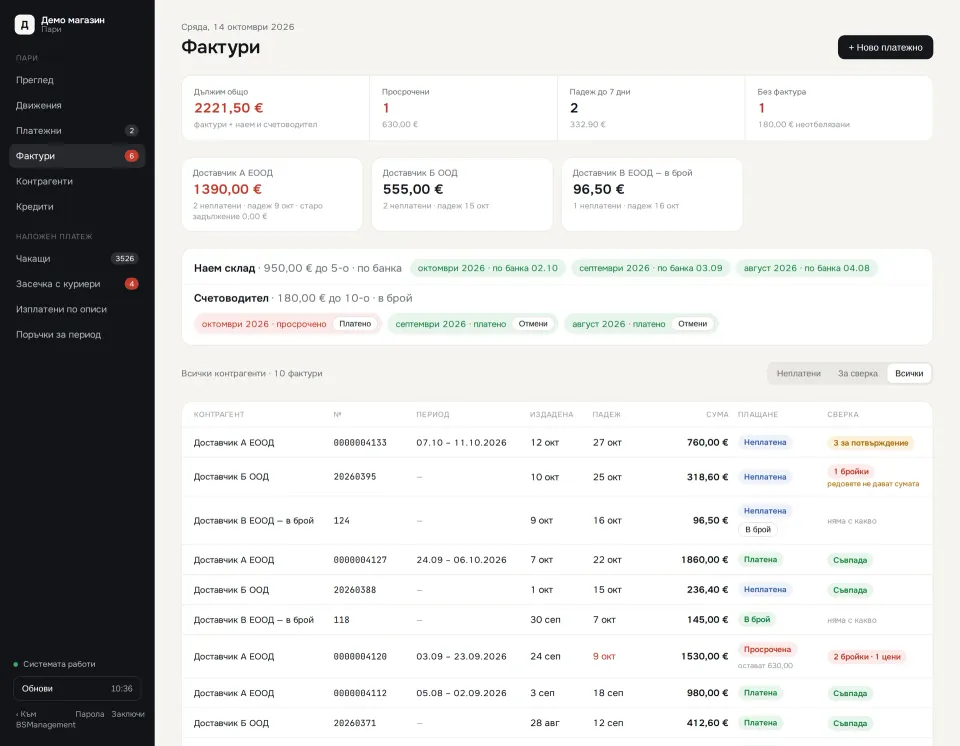Screen dimensions: 960x746
Task: Open Засечка с куриери page
Action: pos(77,284)
